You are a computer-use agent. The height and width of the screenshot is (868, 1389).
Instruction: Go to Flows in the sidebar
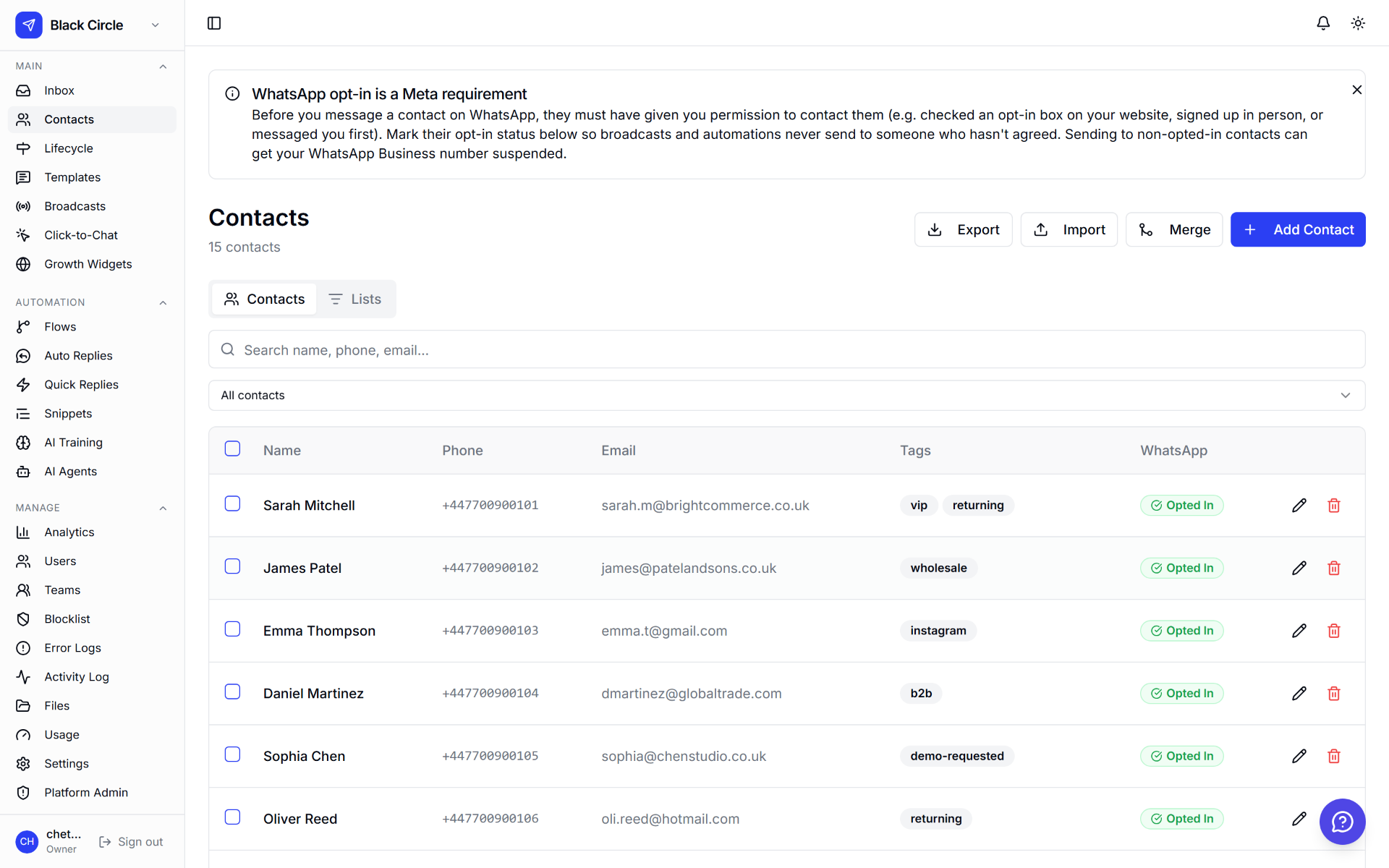92,327
